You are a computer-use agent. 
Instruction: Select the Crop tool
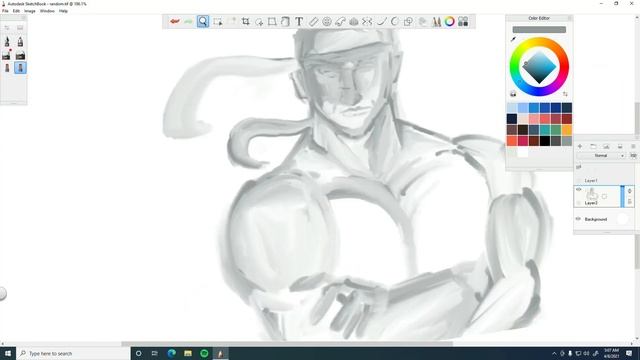tap(246, 22)
